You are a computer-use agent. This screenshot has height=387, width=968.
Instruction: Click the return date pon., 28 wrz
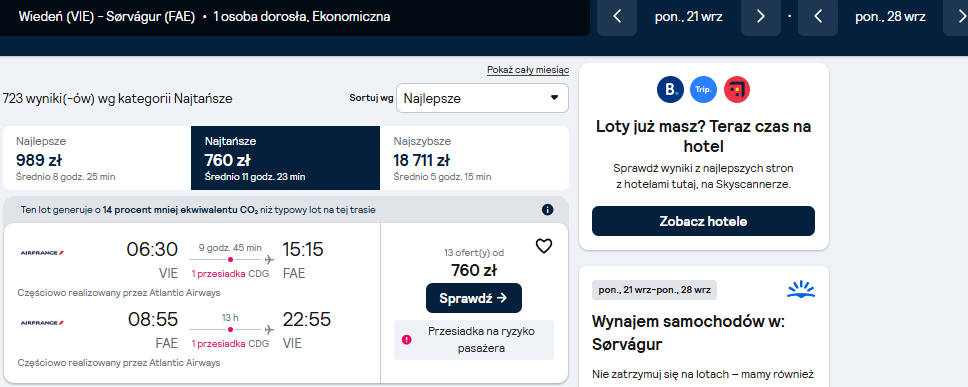(890, 17)
